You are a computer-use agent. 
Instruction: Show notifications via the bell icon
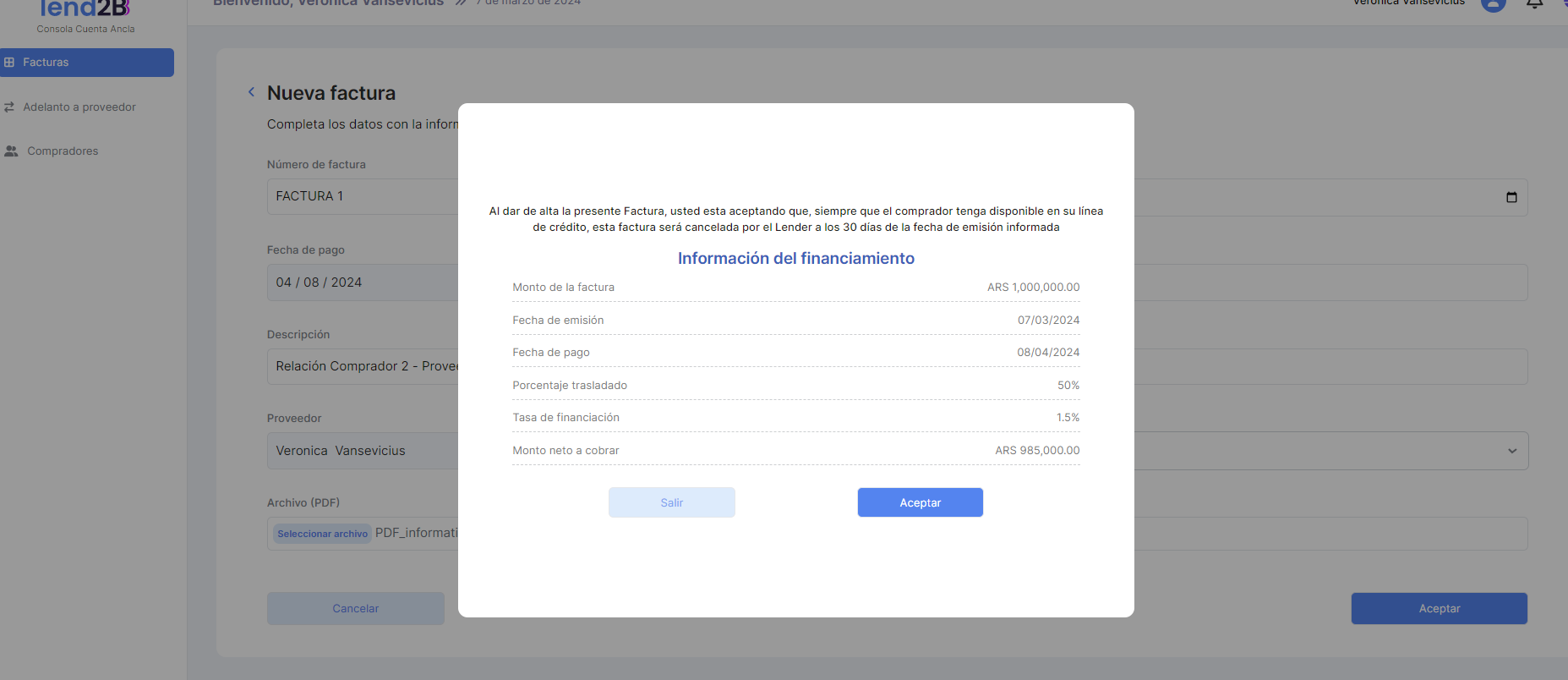point(1534,3)
